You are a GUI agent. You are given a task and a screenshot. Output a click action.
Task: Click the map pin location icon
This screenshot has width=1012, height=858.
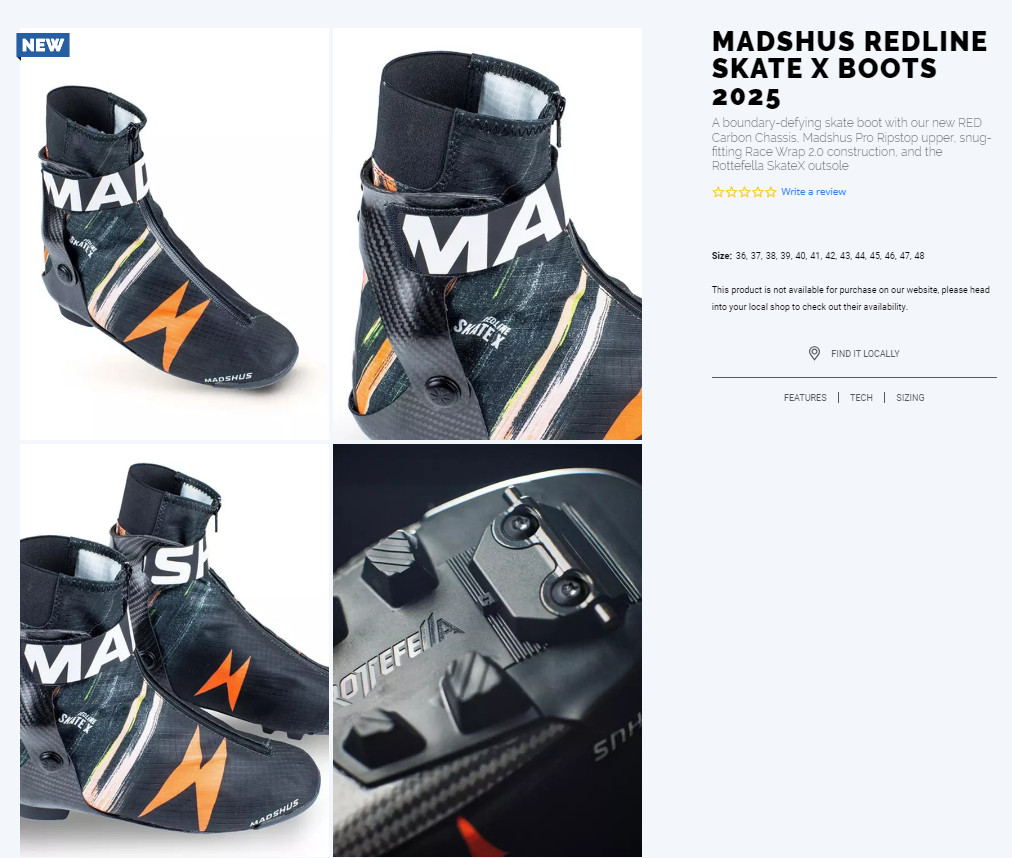coord(815,353)
